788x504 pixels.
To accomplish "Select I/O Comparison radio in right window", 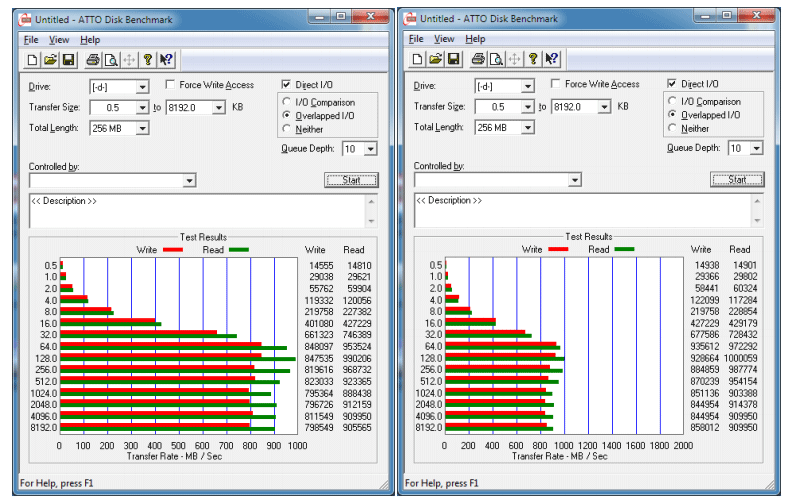I will (672, 101).
